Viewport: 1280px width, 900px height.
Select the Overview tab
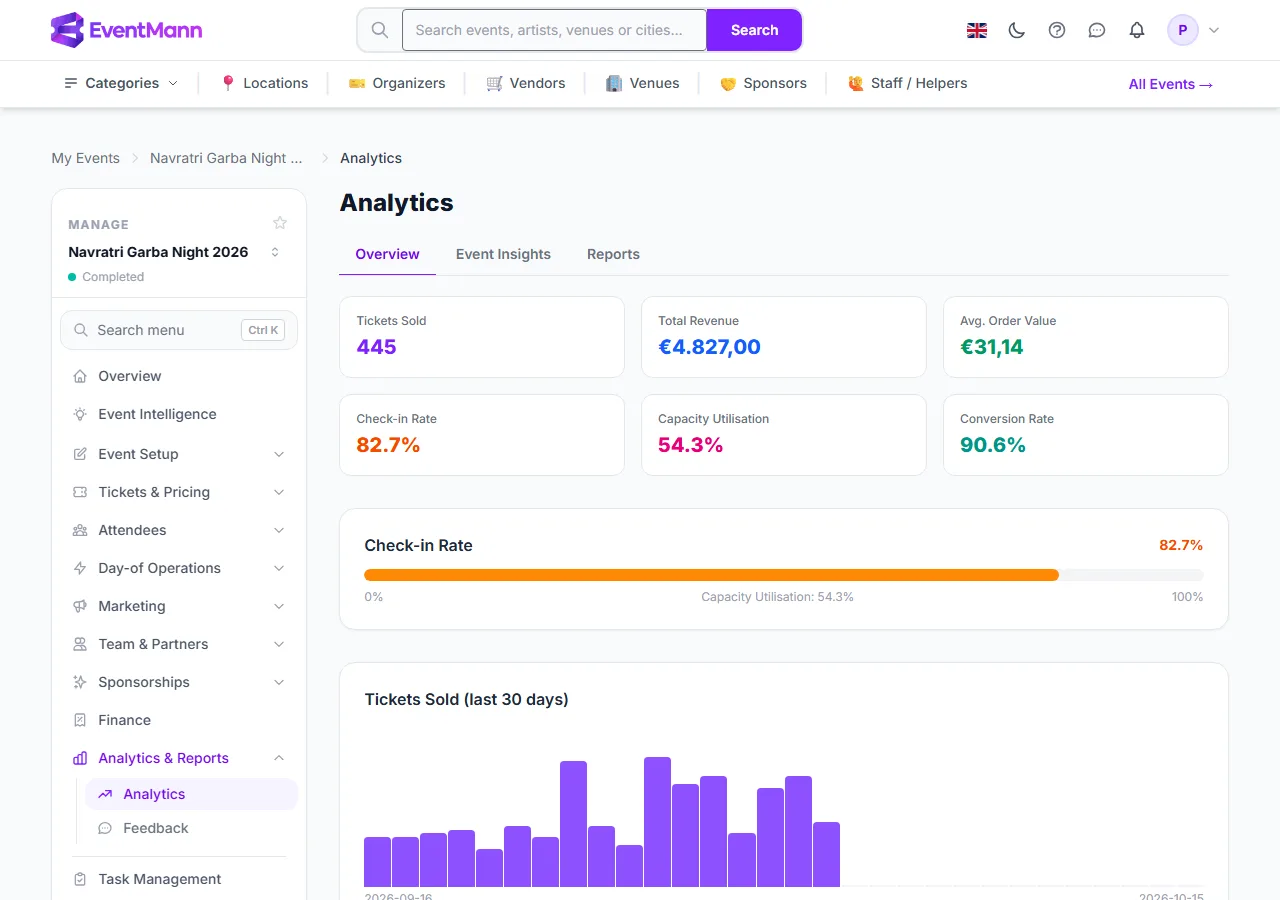[x=387, y=254]
